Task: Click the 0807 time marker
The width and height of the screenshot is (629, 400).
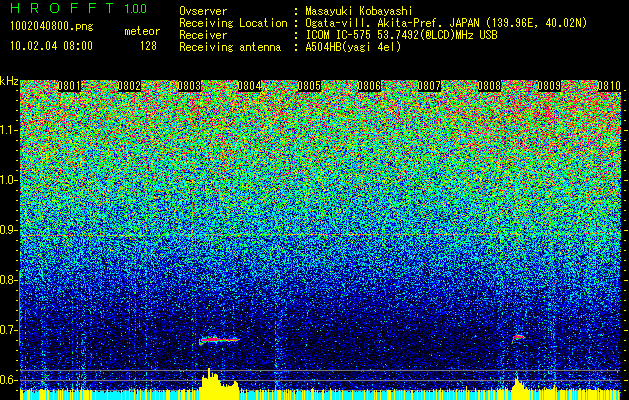Action: point(429,86)
